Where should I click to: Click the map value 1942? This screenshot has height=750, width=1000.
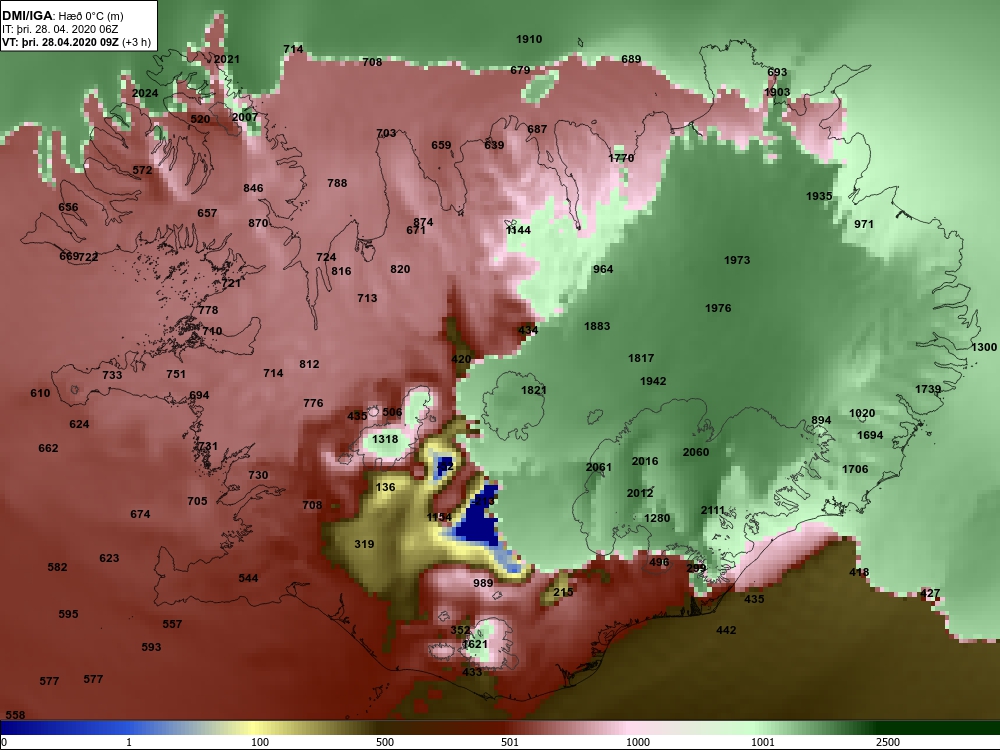coord(653,381)
